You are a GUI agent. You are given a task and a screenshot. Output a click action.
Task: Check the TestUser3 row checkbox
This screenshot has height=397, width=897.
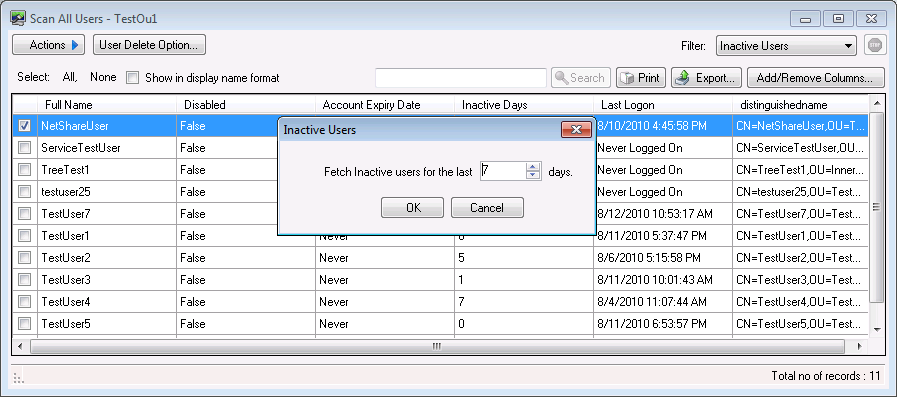click(25, 280)
